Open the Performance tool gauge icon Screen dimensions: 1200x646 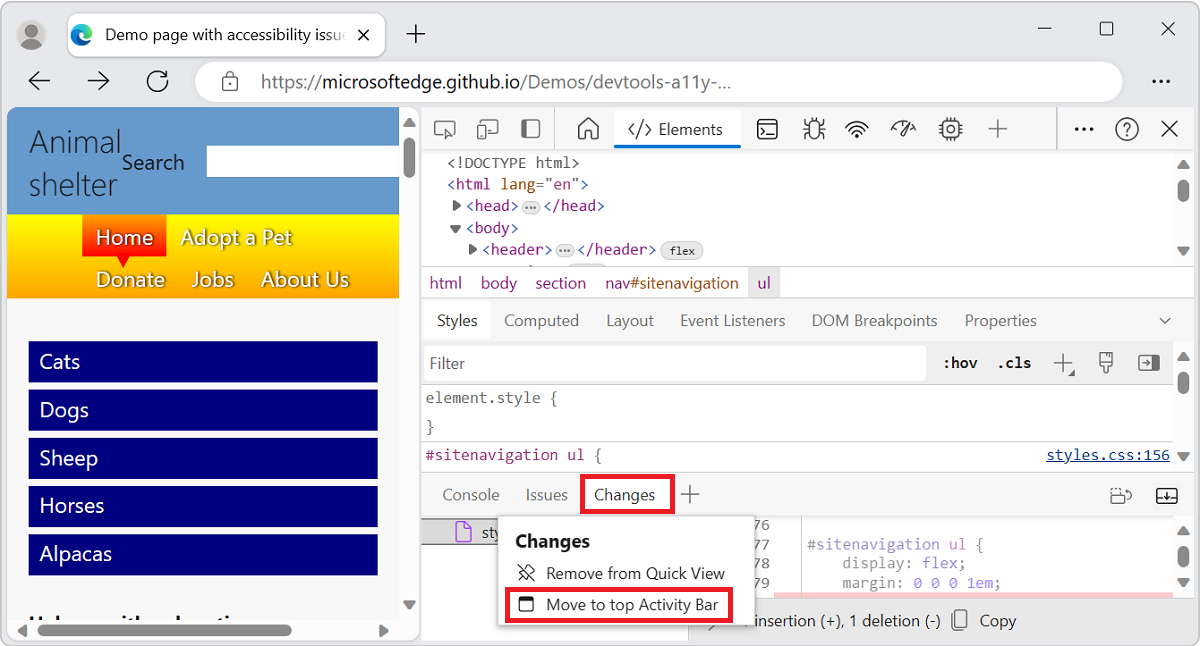[x=903, y=128]
